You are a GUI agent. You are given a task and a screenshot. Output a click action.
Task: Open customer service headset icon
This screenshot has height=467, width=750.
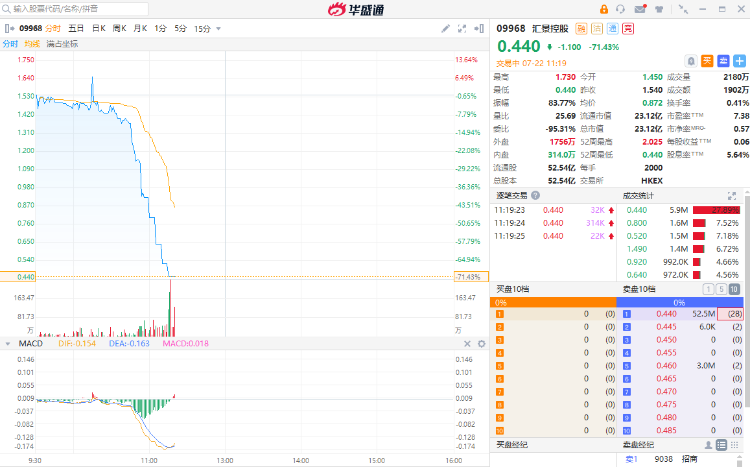click(x=622, y=9)
